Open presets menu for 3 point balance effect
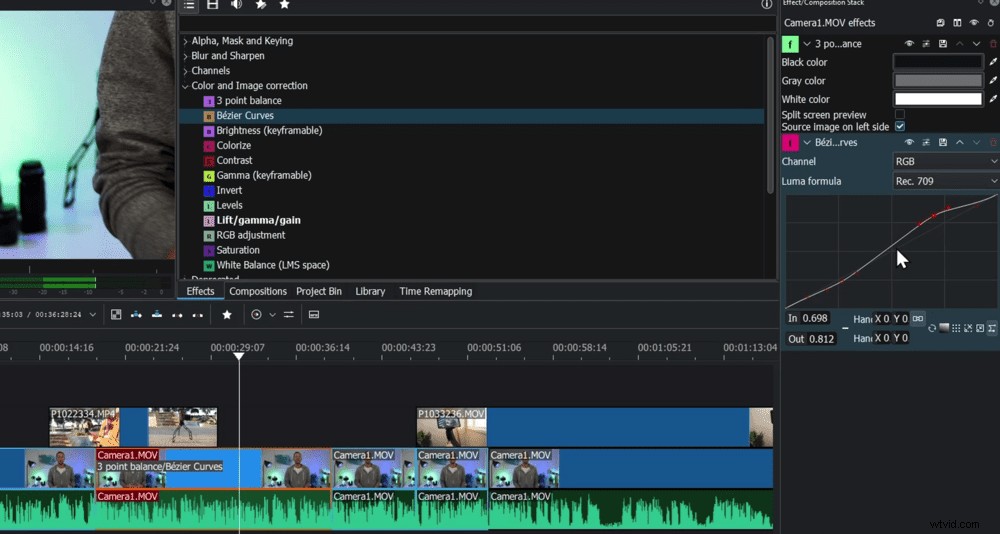This screenshot has height=534, width=1000. (926, 44)
